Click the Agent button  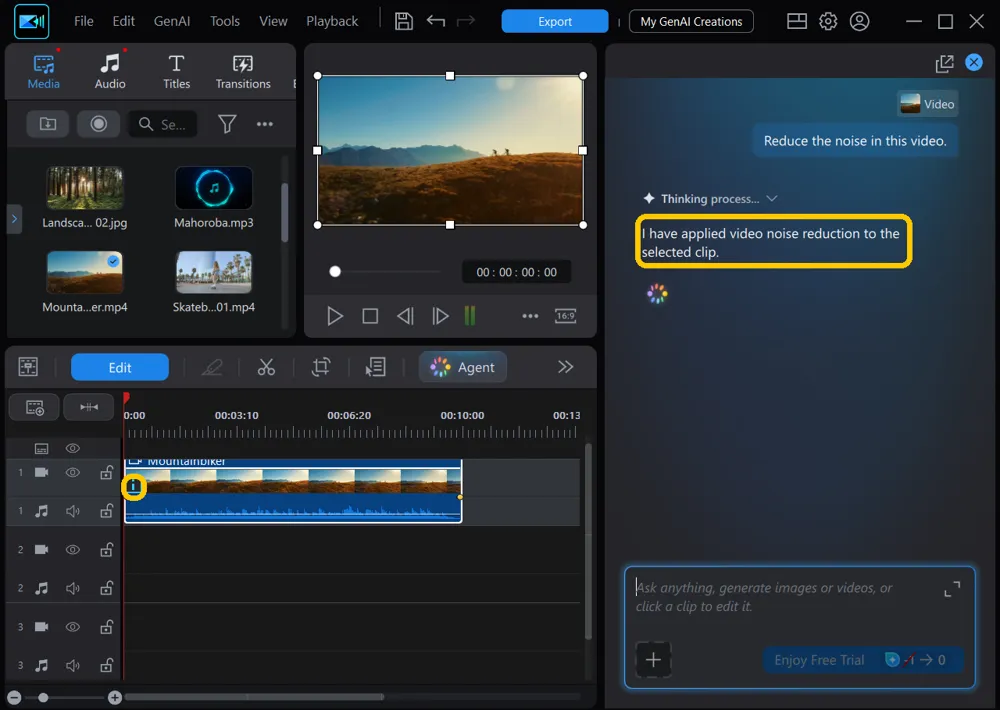pos(463,367)
